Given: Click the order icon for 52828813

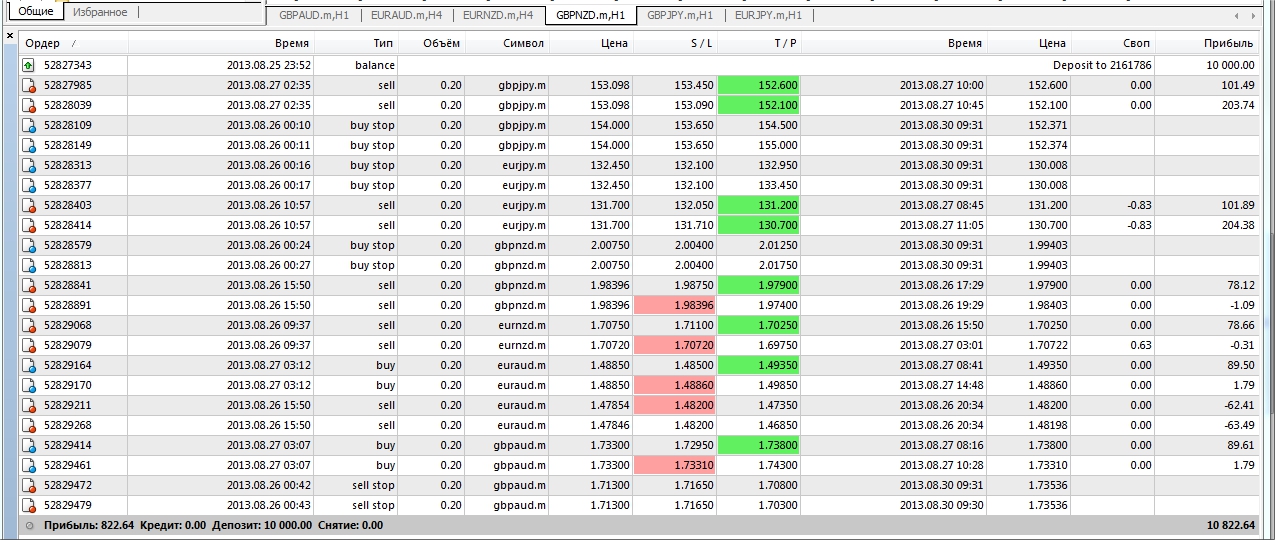Looking at the screenshot, I should coord(30,265).
